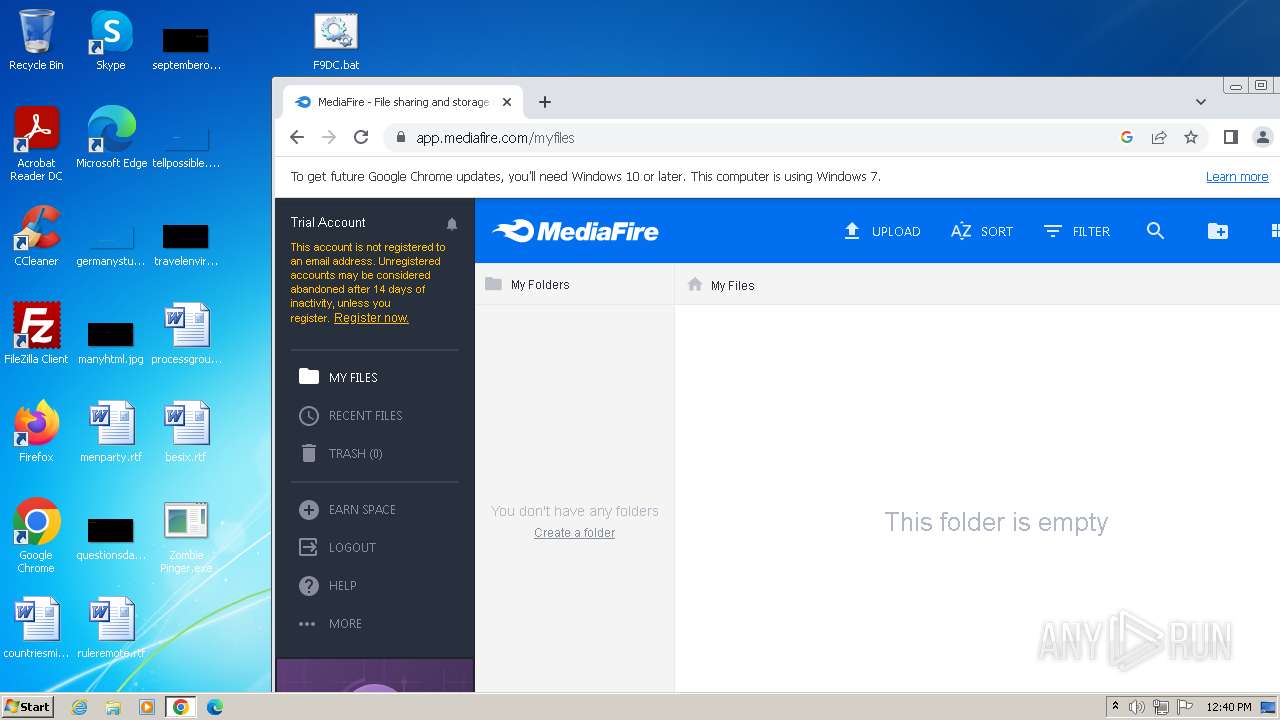Open the Filter option

tap(1077, 231)
